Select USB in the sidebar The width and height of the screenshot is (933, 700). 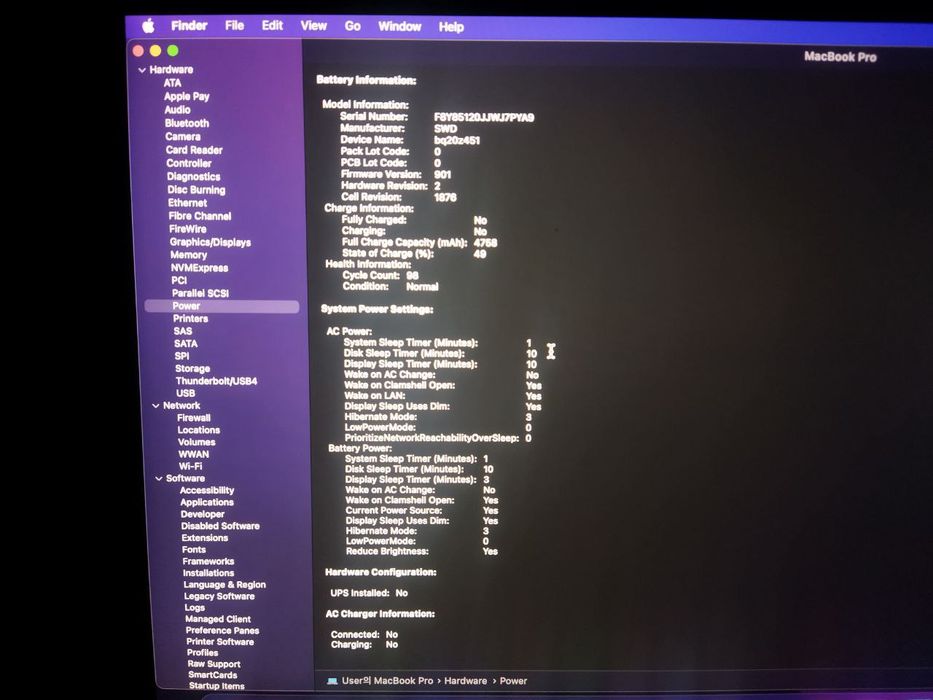click(186, 393)
